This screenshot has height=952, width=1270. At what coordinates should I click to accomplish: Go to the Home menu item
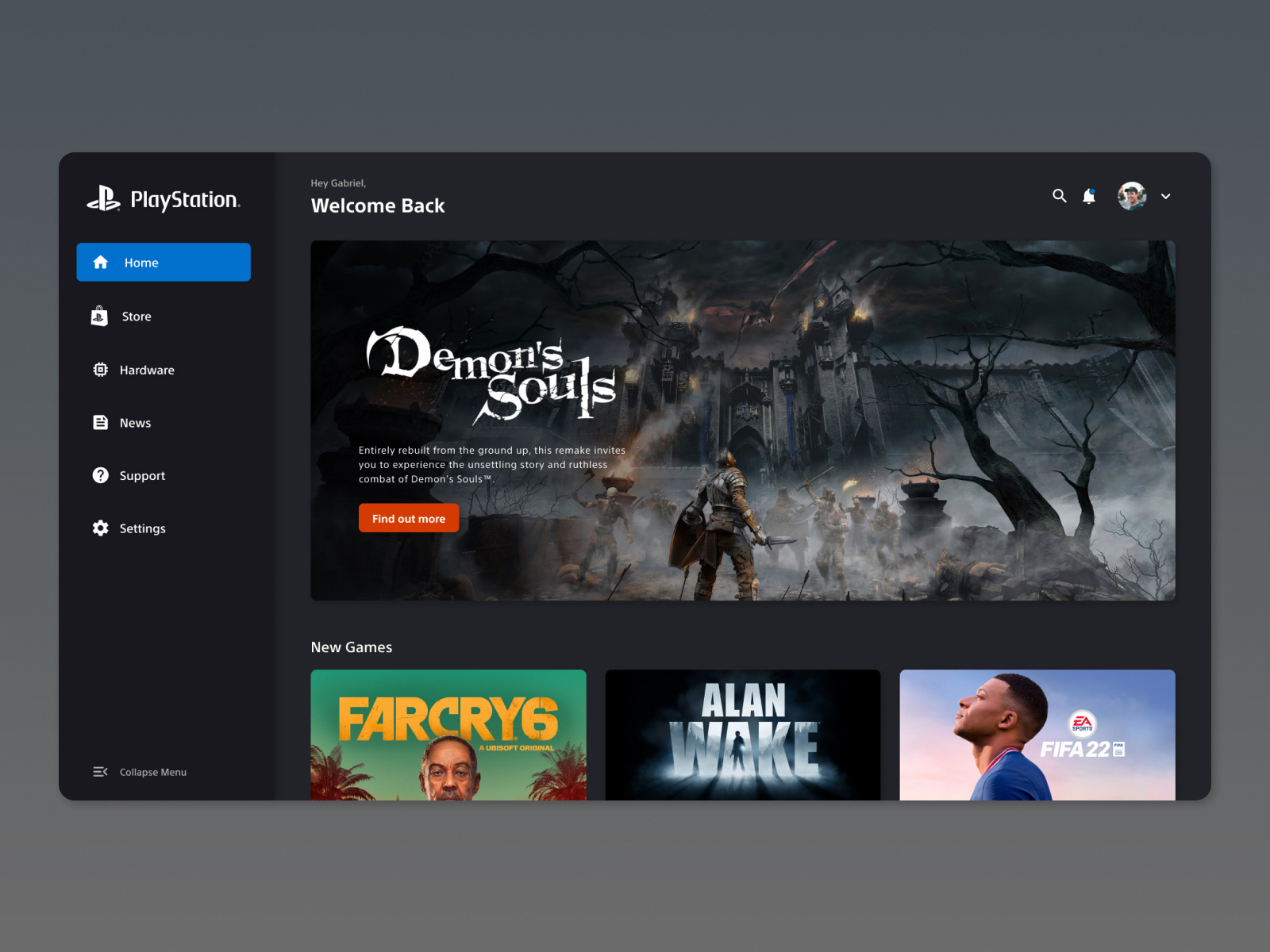pos(164,262)
